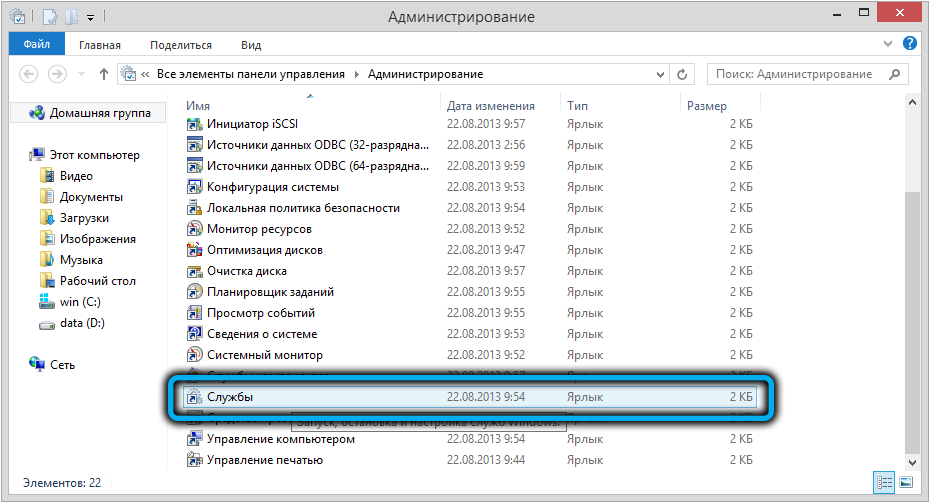Open the Файл menu tab

(x=36, y=45)
